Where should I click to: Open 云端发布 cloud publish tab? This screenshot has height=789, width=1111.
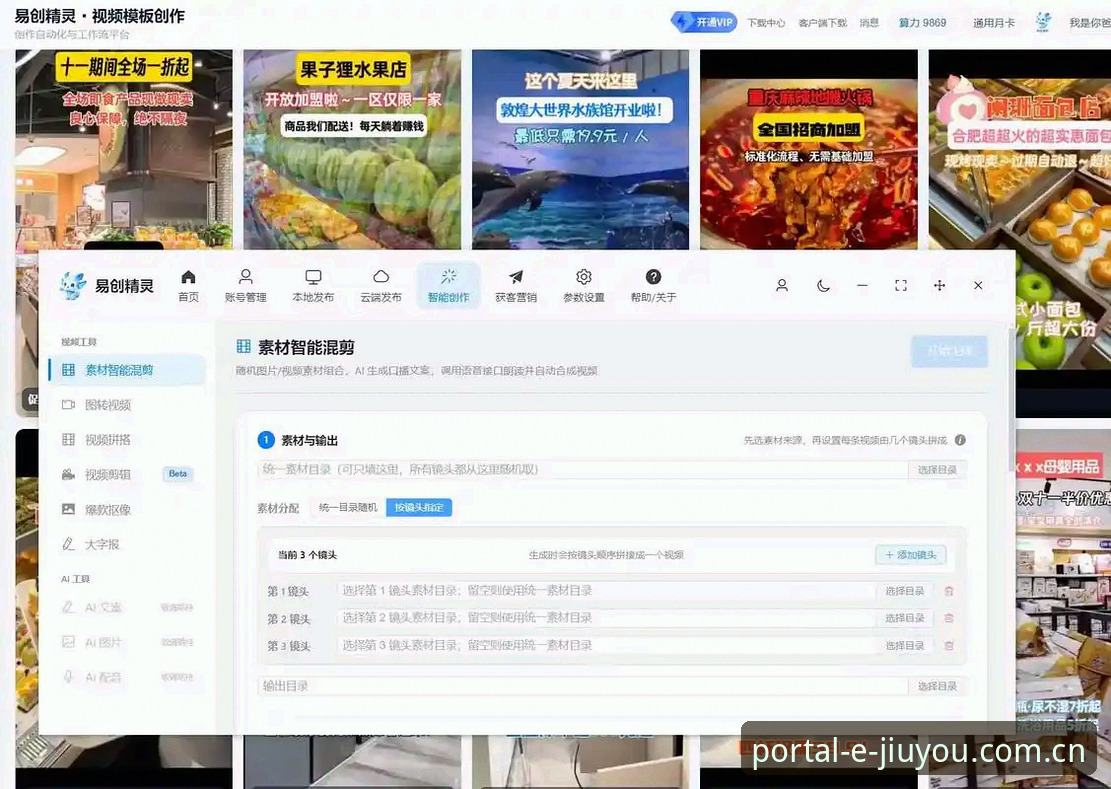pos(381,285)
